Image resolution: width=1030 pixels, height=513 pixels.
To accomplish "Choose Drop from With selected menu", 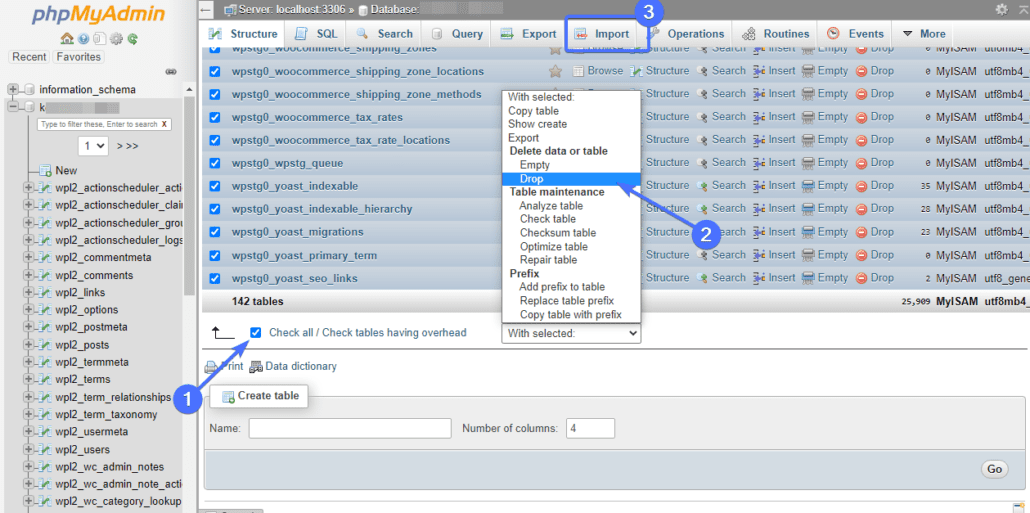I will (571, 179).
